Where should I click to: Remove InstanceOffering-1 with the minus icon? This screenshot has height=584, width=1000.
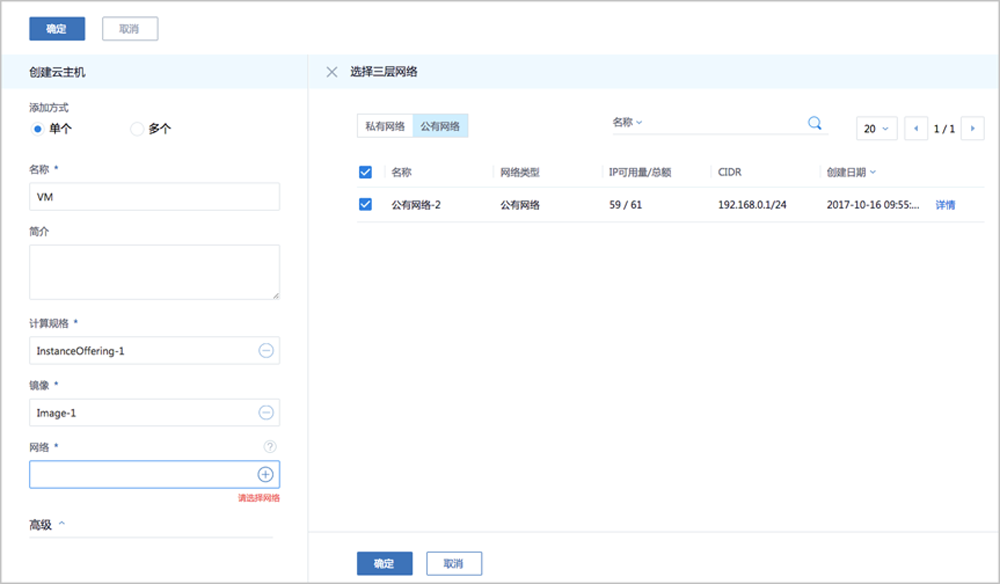266,351
